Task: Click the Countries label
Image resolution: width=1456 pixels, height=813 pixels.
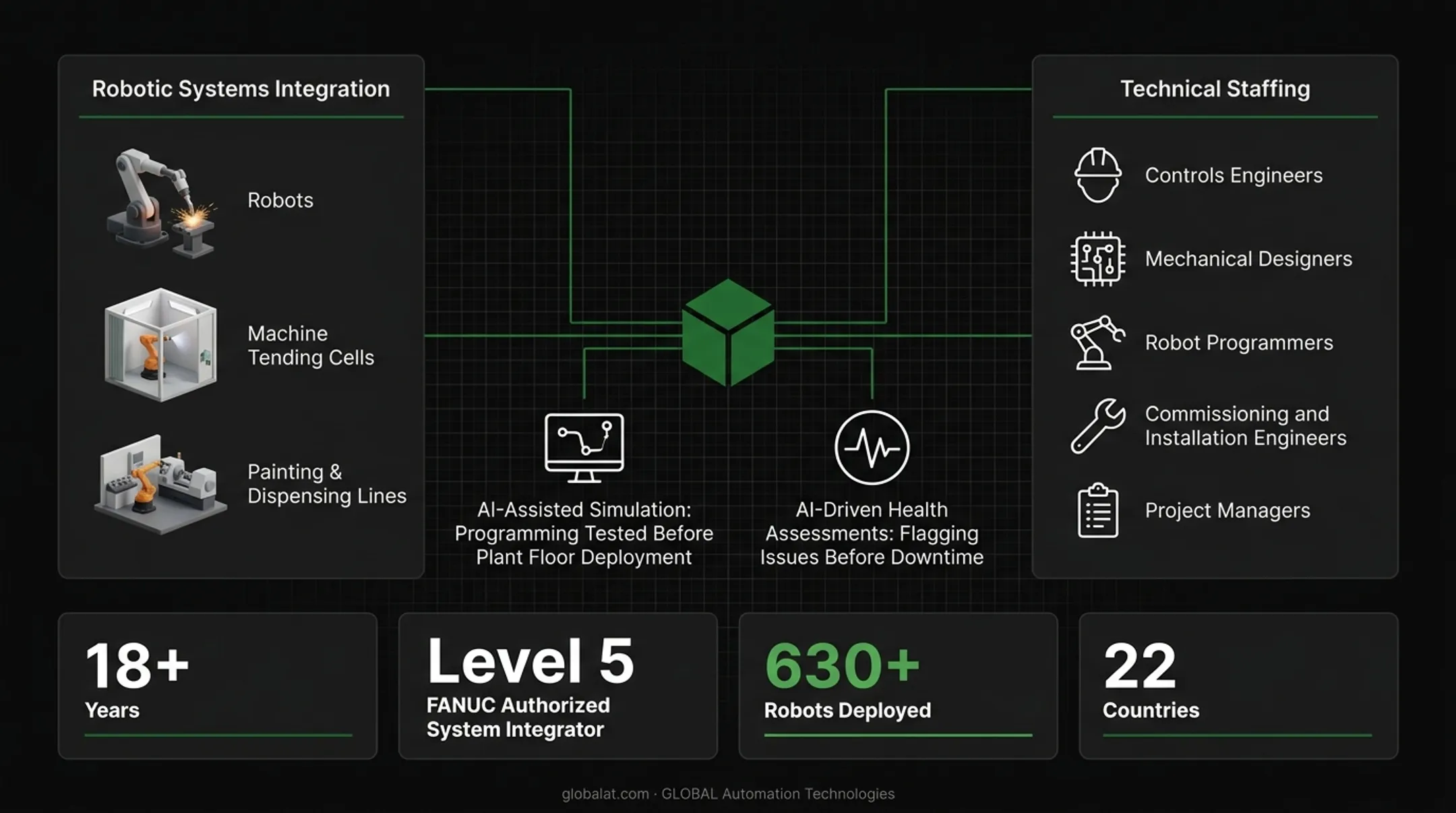Action: coord(1151,710)
